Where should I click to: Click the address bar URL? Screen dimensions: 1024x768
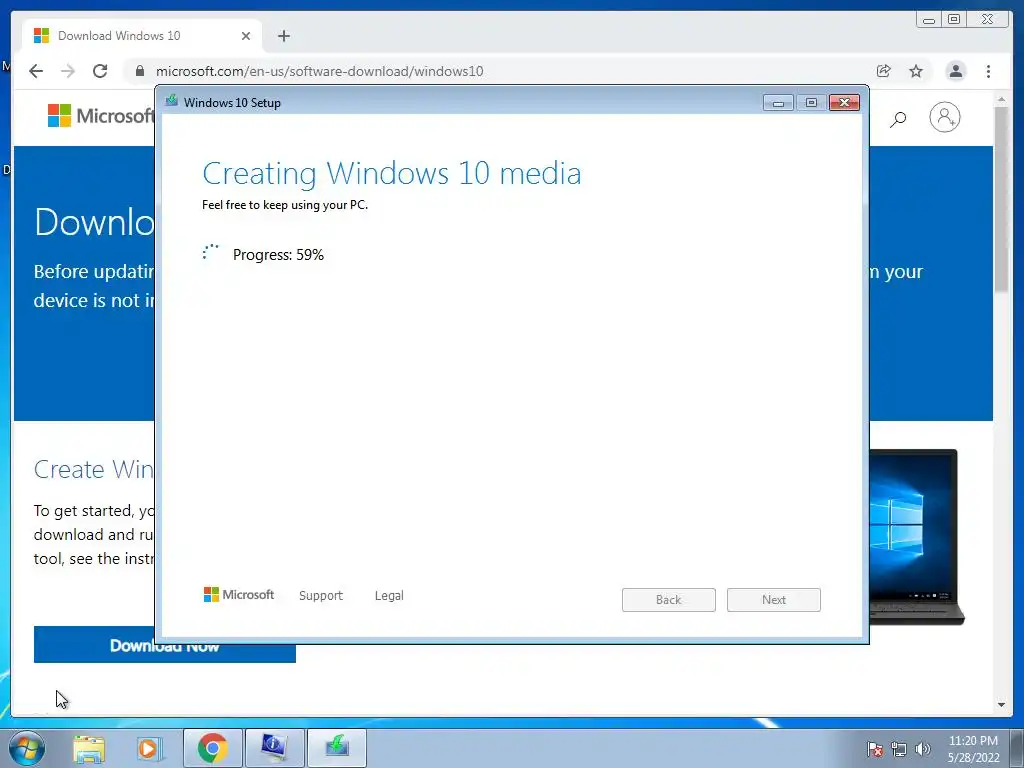click(319, 71)
